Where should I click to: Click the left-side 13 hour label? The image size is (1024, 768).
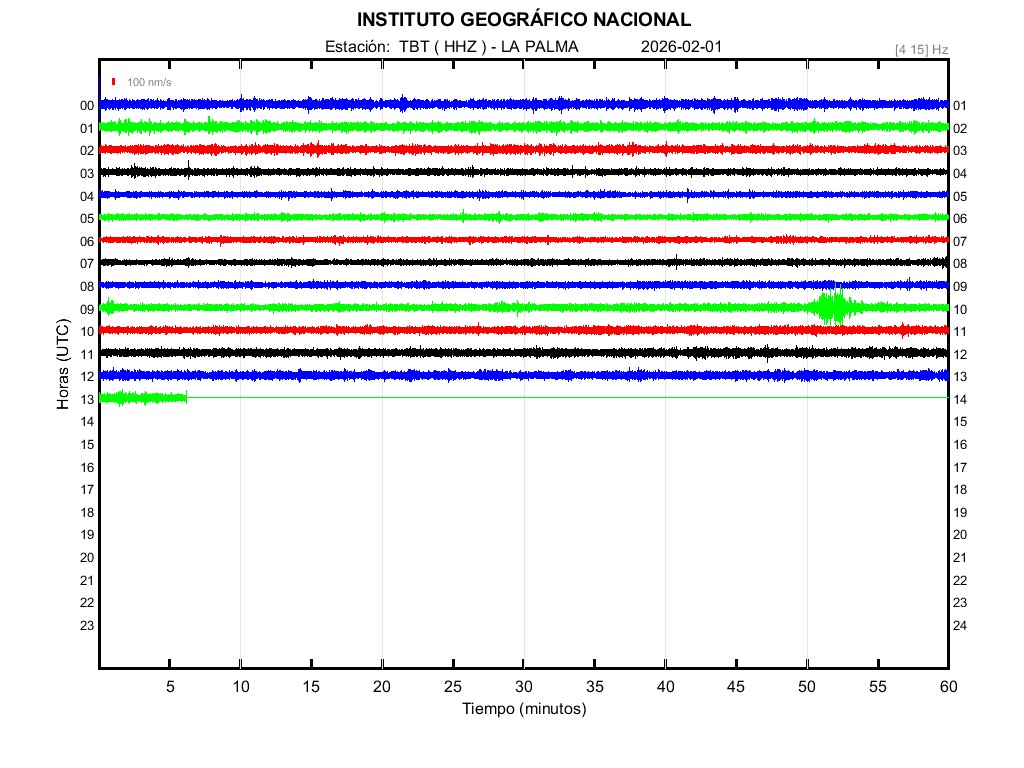(87, 400)
